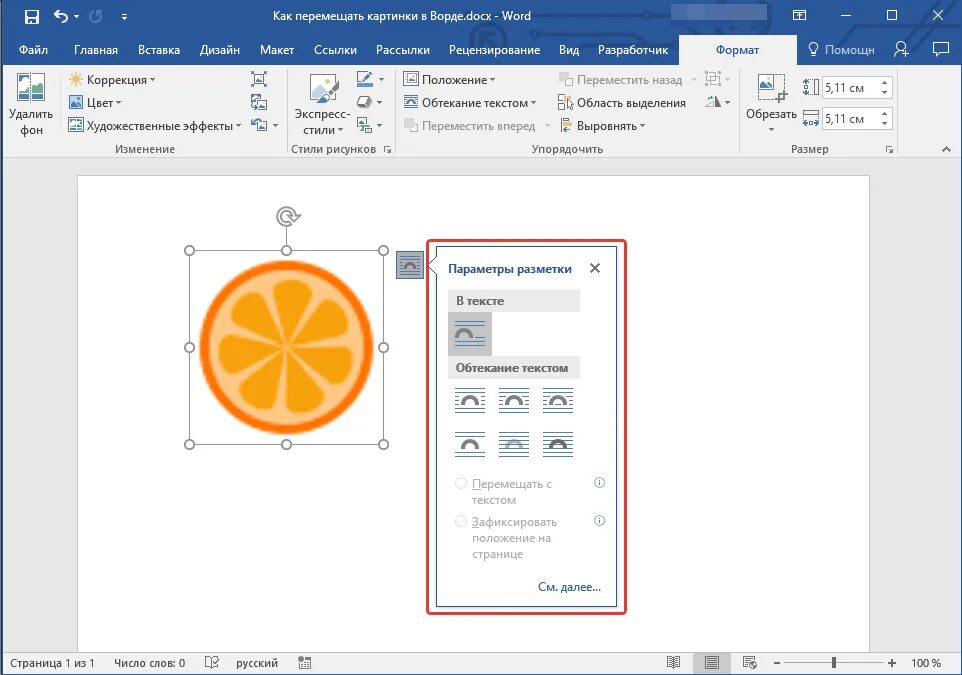962x675 pixels.
Task: Select the Перемещать с текстом radio button
Action: coord(461,484)
